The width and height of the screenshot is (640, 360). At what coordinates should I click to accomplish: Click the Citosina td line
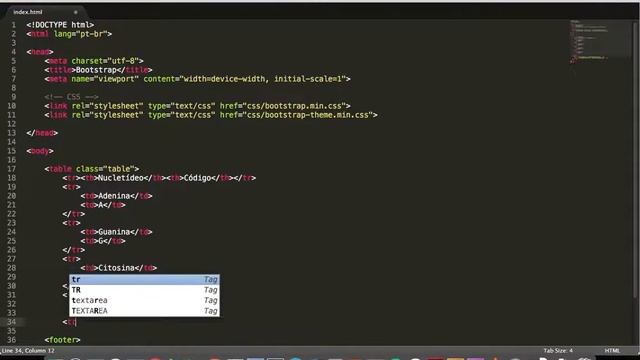point(119,268)
